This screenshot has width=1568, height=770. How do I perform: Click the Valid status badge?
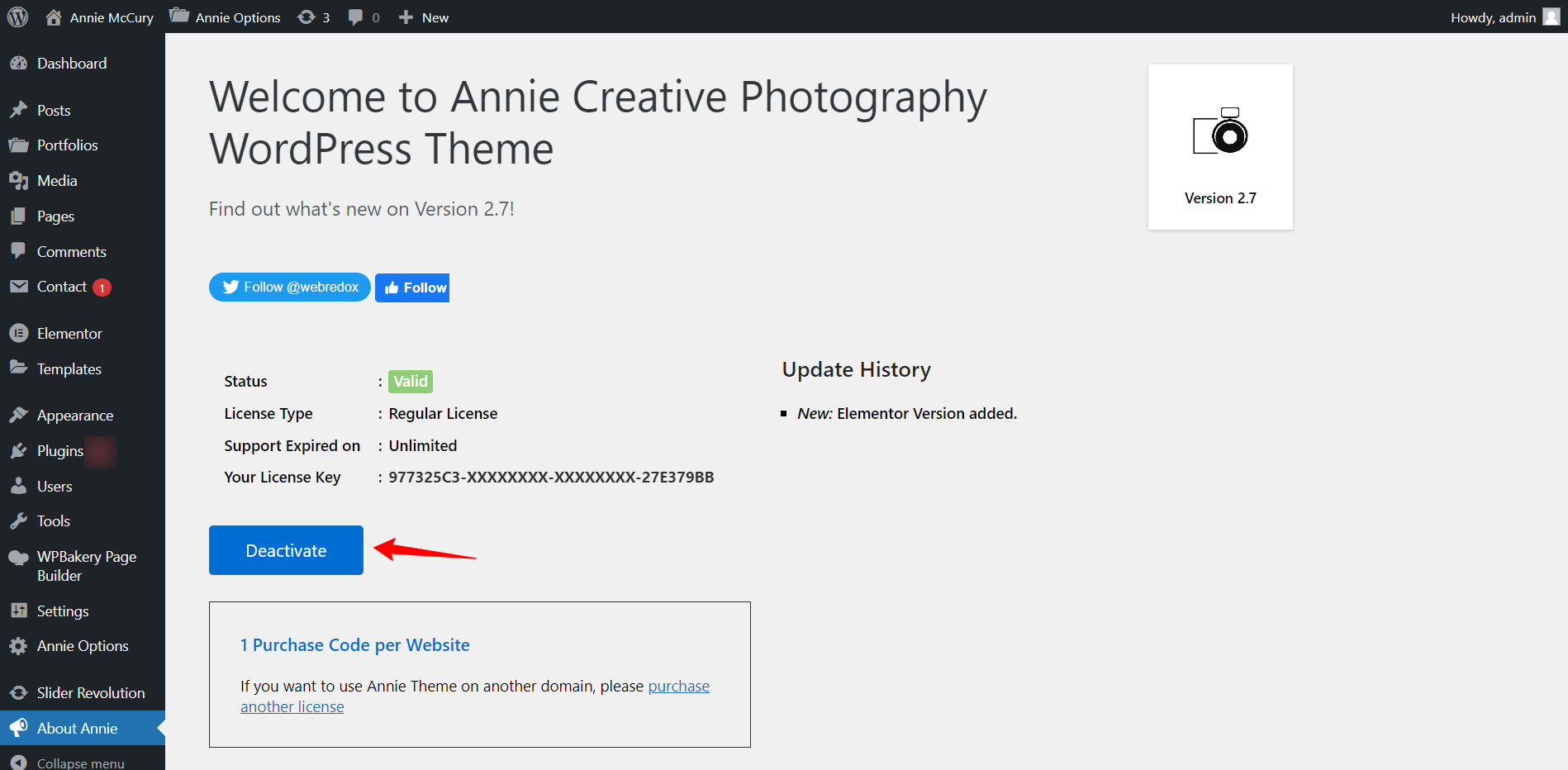[x=411, y=381]
